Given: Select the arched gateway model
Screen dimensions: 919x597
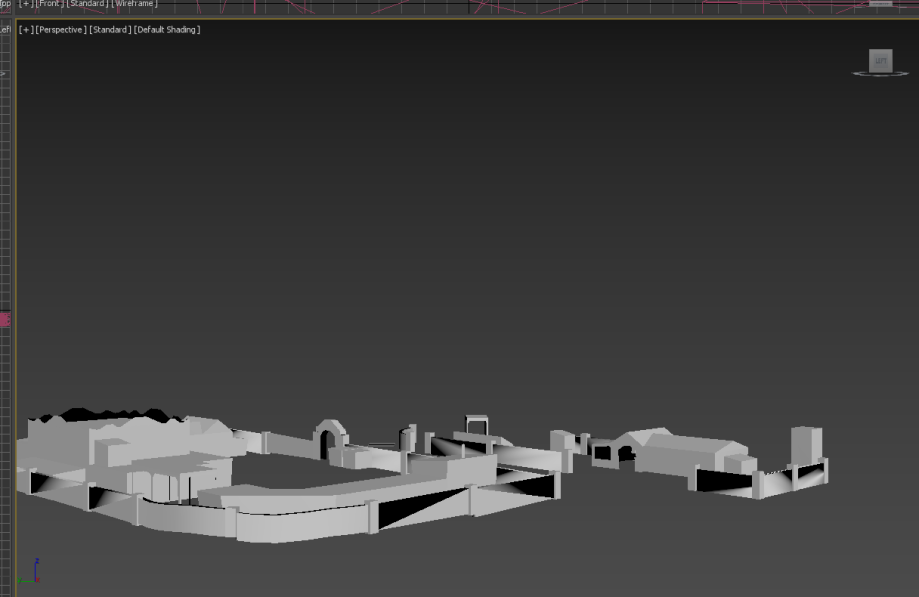Looking at the screenshot, I should 329,437.
